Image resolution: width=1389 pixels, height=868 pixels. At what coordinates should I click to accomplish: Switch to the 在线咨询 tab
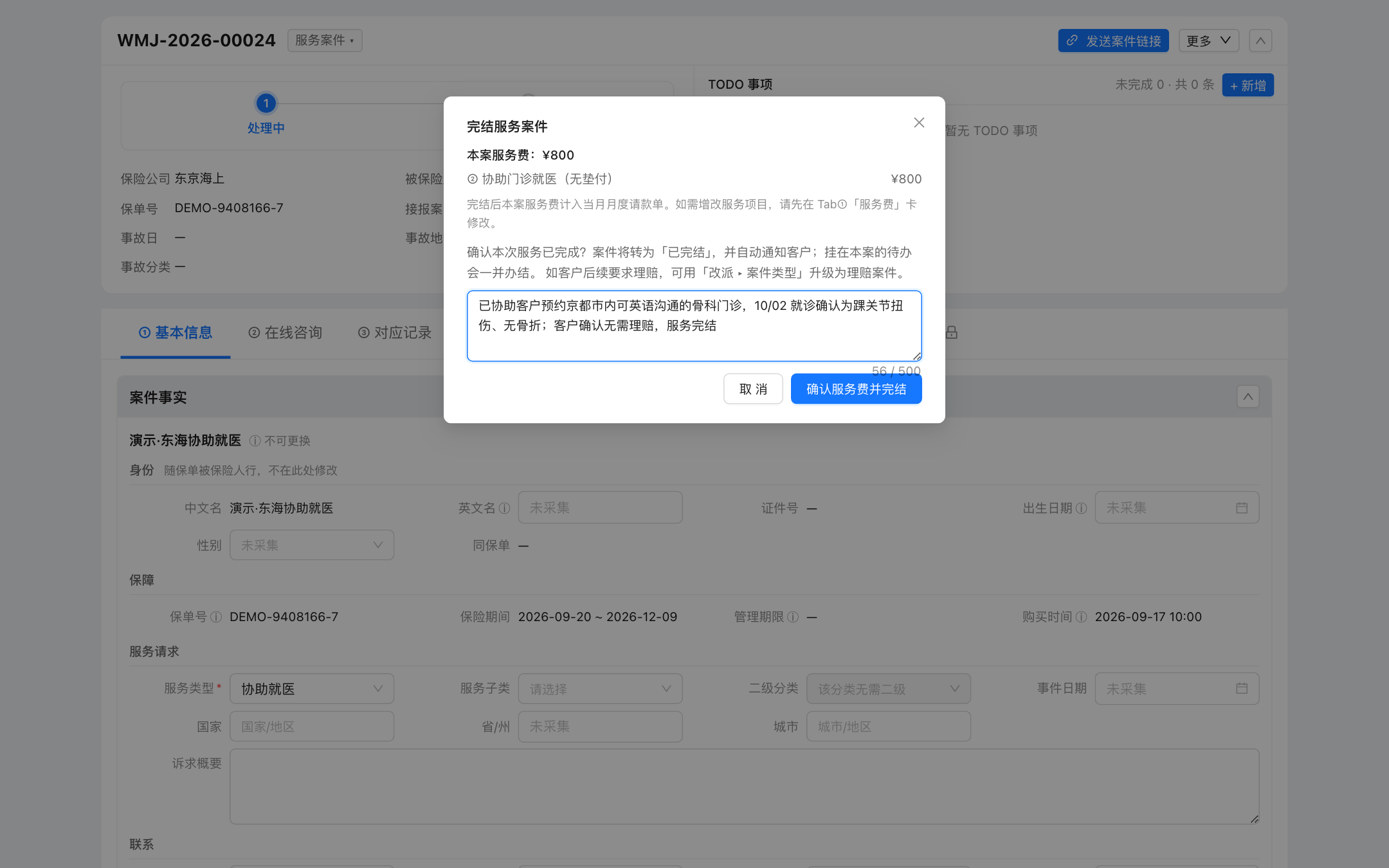(x=286, y=332)
